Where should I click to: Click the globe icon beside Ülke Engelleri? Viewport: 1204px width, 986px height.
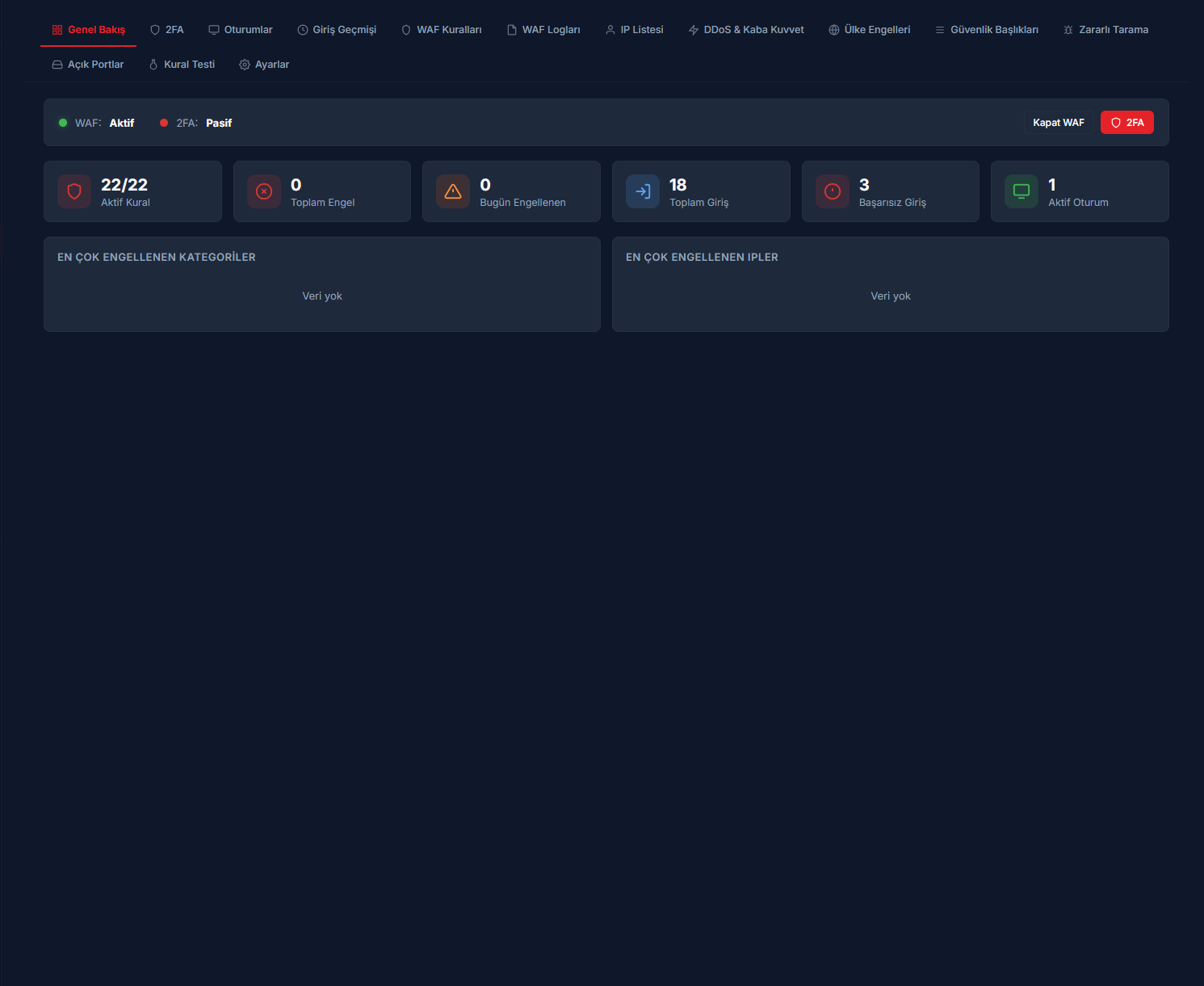(834, 30)
